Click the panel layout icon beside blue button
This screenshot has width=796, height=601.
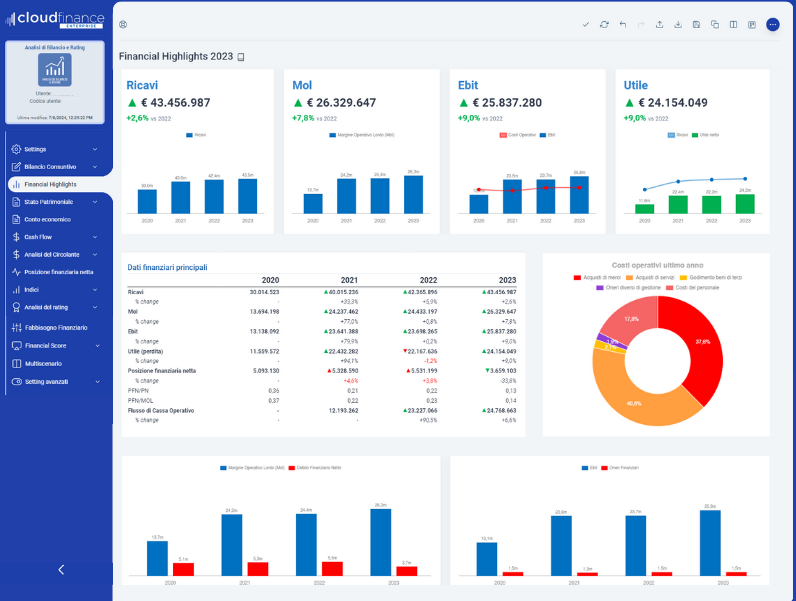752,24
